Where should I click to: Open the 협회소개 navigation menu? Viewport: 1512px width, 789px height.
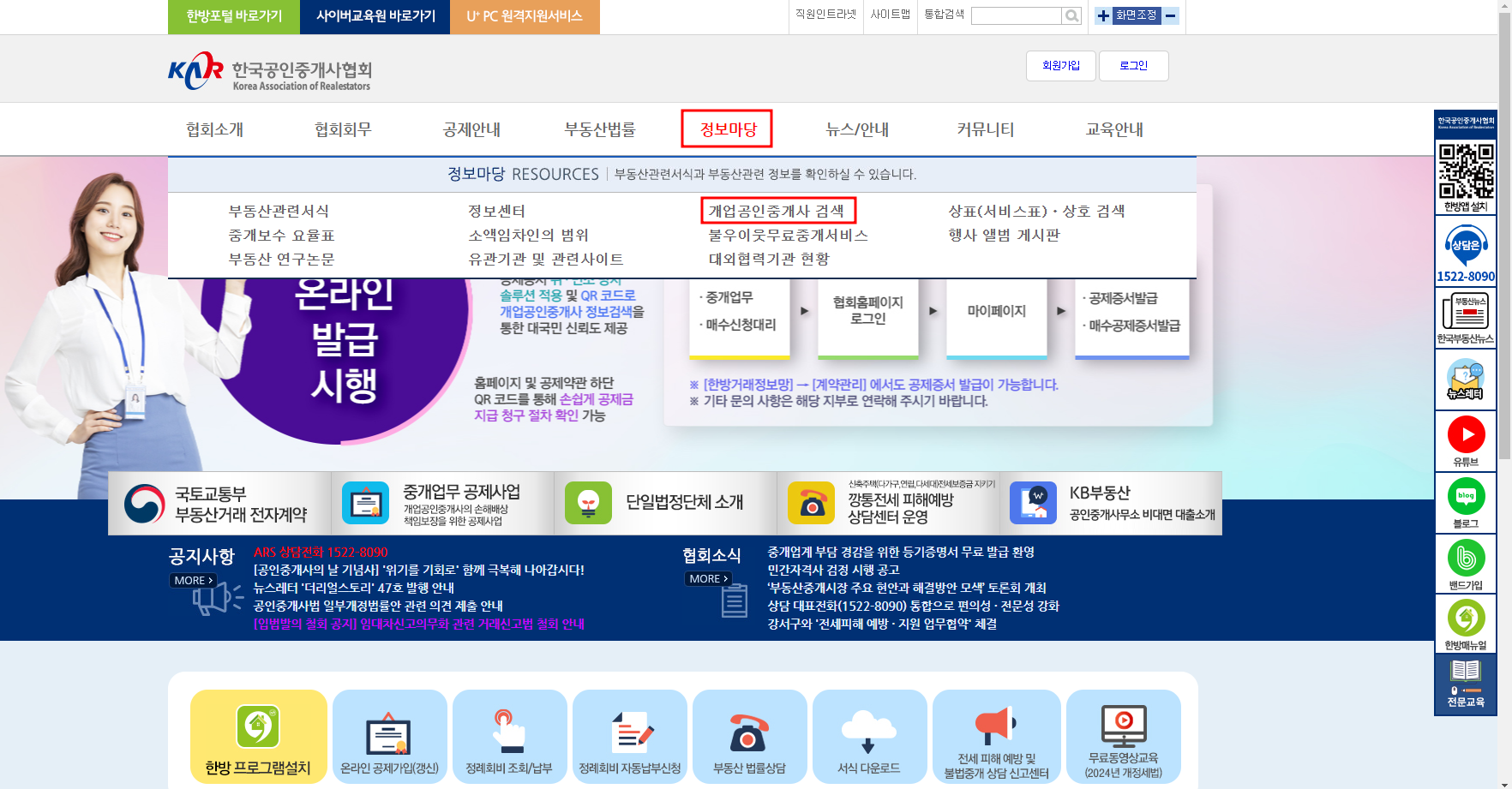tap(216, 129)
